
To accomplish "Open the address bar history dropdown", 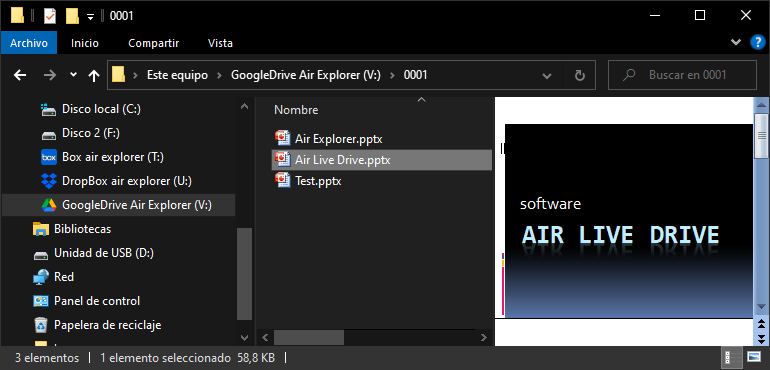I will (547, 76).
